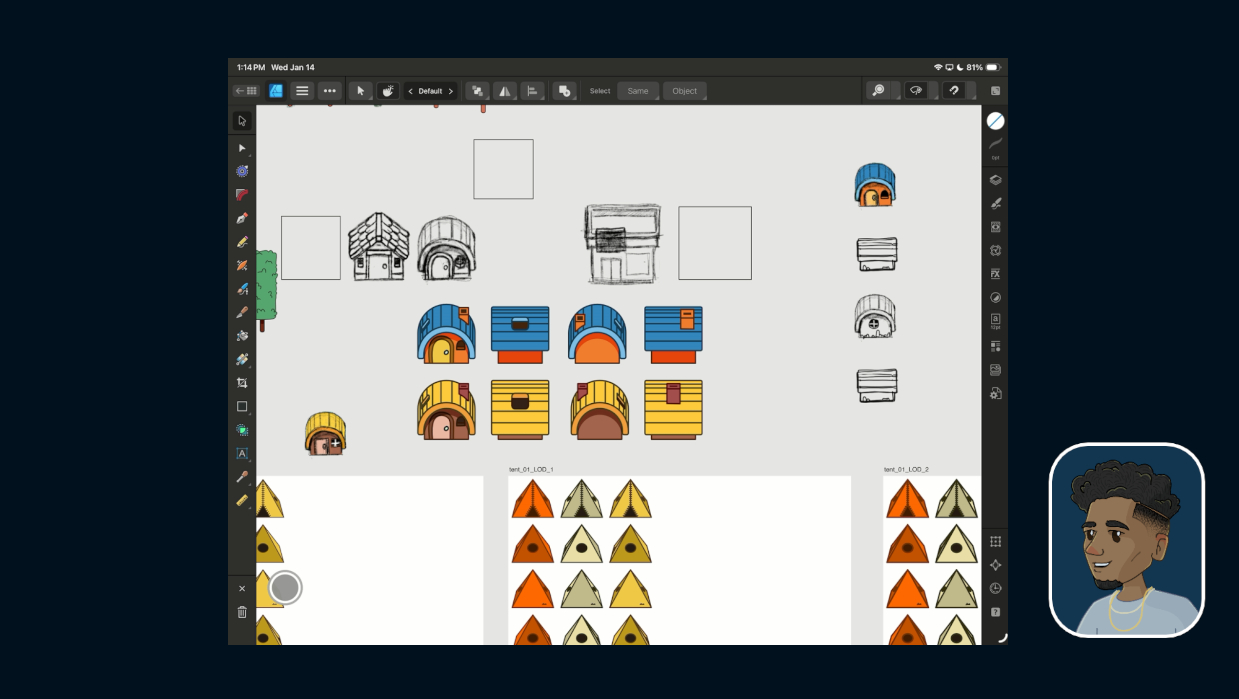The width and height of the screenshot is (1239, 699).
Task: Choose the Rectangle shape tool
Action: (241, 407)
